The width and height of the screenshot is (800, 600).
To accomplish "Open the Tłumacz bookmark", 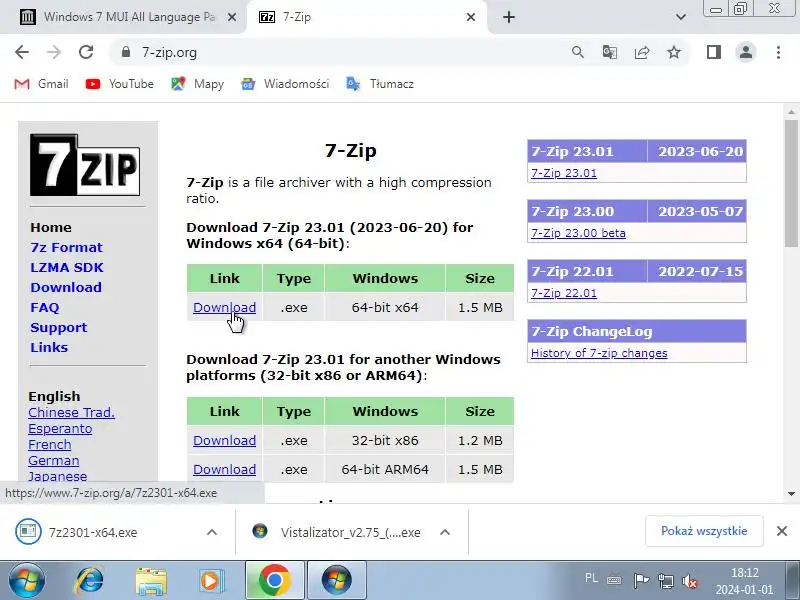I will tap(380, 84).
